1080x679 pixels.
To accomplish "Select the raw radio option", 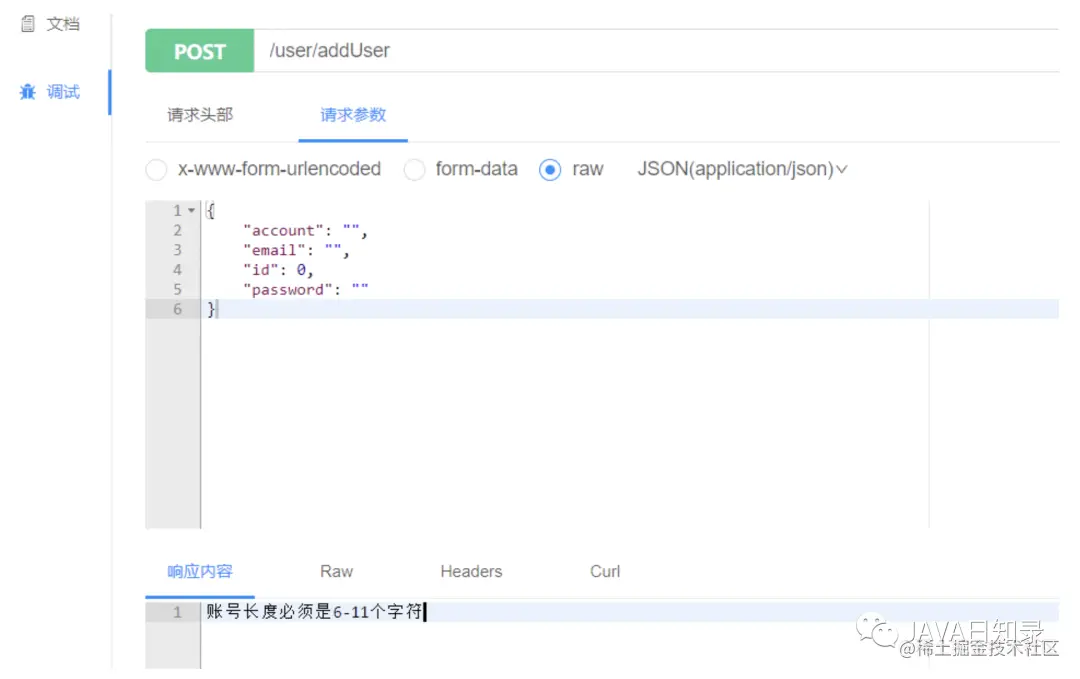I will click(x=550, y=169).
